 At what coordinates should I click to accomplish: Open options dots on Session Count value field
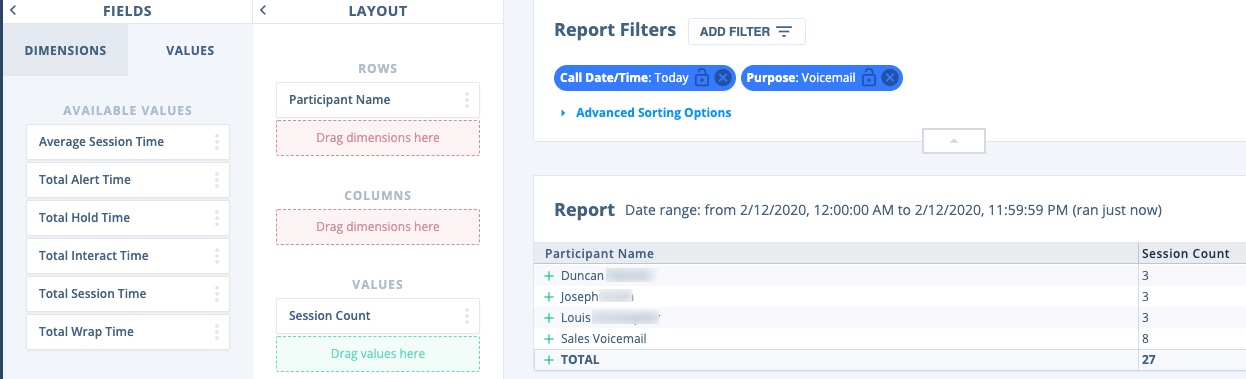[x=467, y=316]
